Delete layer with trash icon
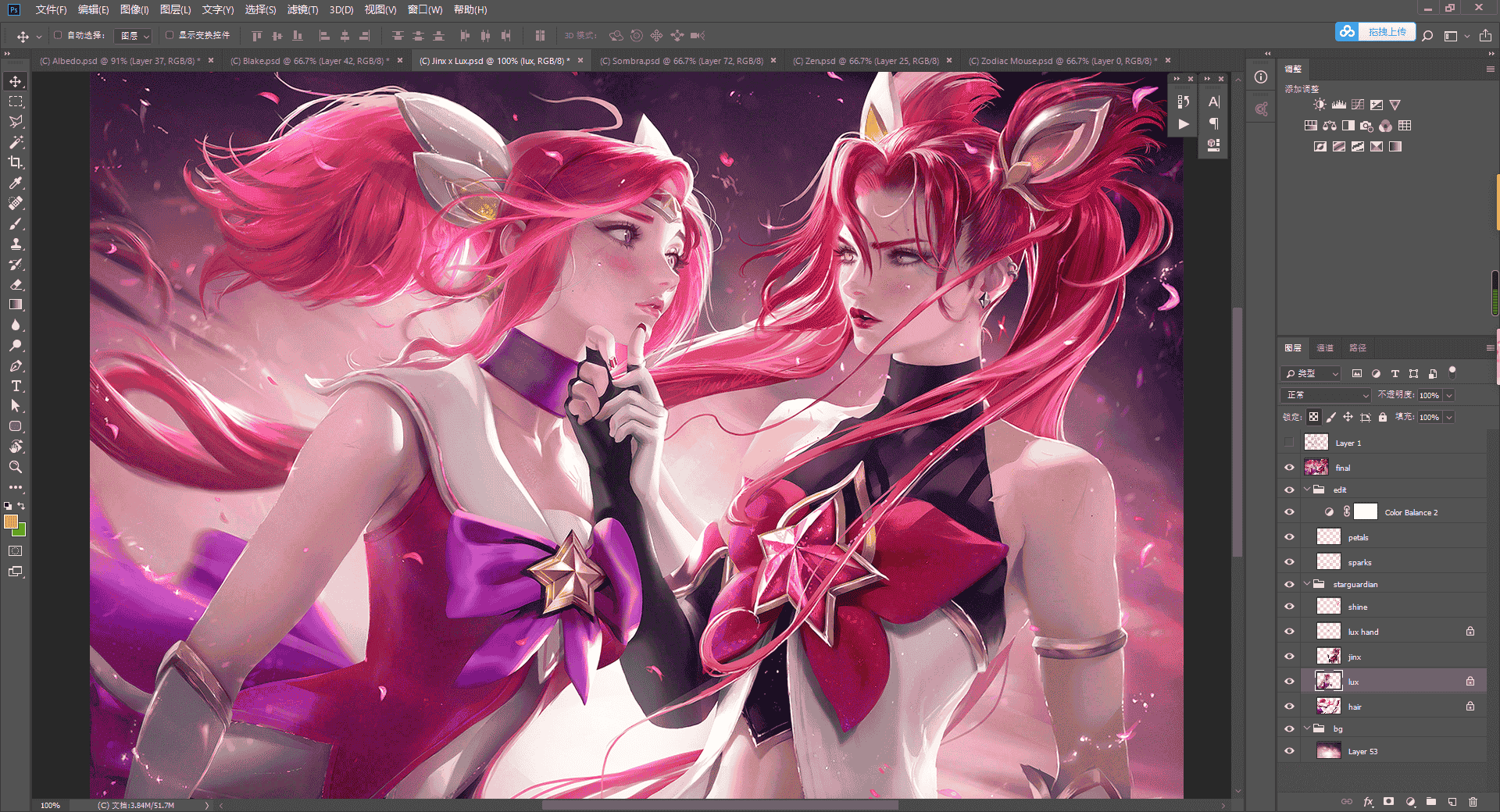This screenshot has height=812, width=1500. [x=1473, y=801]
